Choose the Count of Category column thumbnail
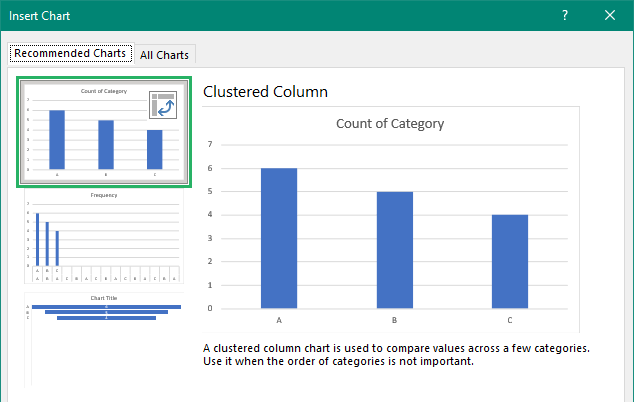The width and height of the screenshot is (634, 402). pos(104,132)
